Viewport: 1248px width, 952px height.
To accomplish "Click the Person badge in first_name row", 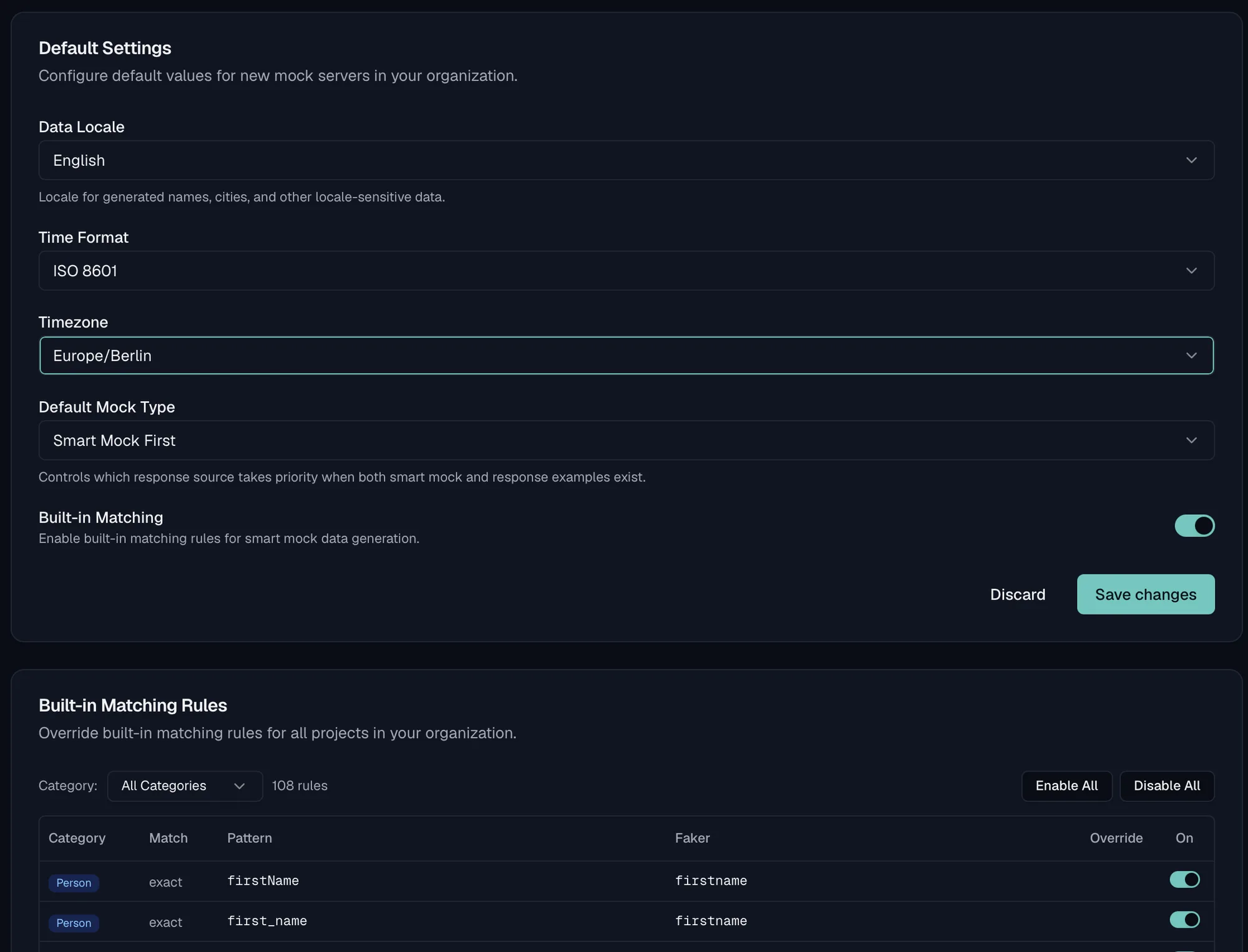I will [74, 923].
